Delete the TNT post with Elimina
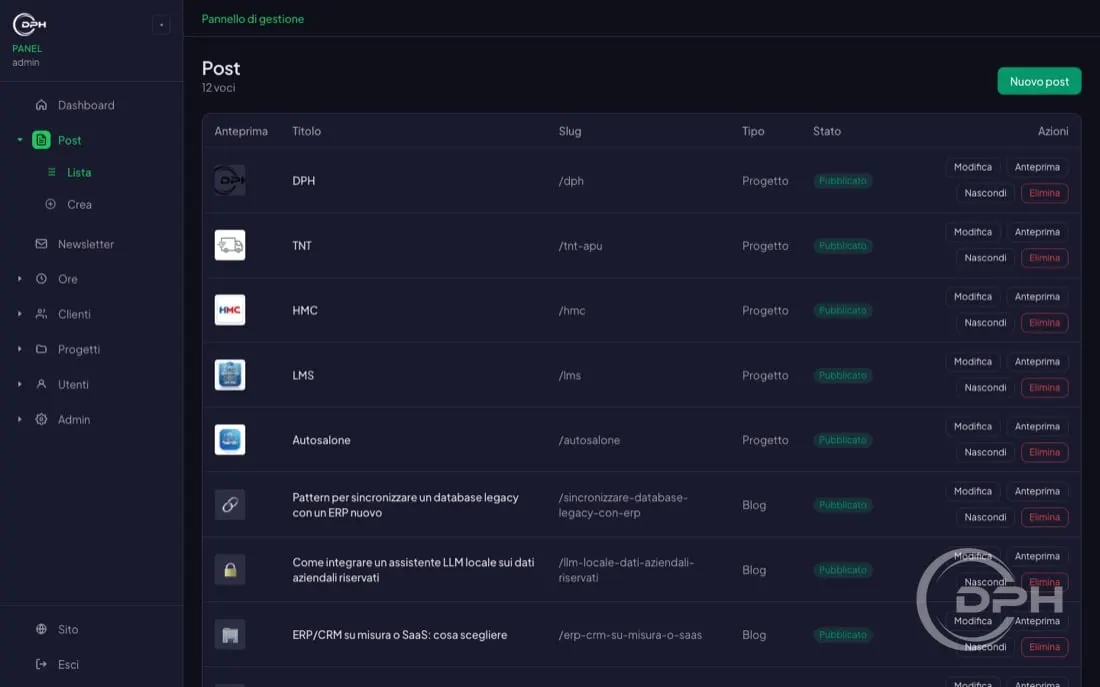1100x687 pixels. pyautogui.click(x=1044, y=258)
